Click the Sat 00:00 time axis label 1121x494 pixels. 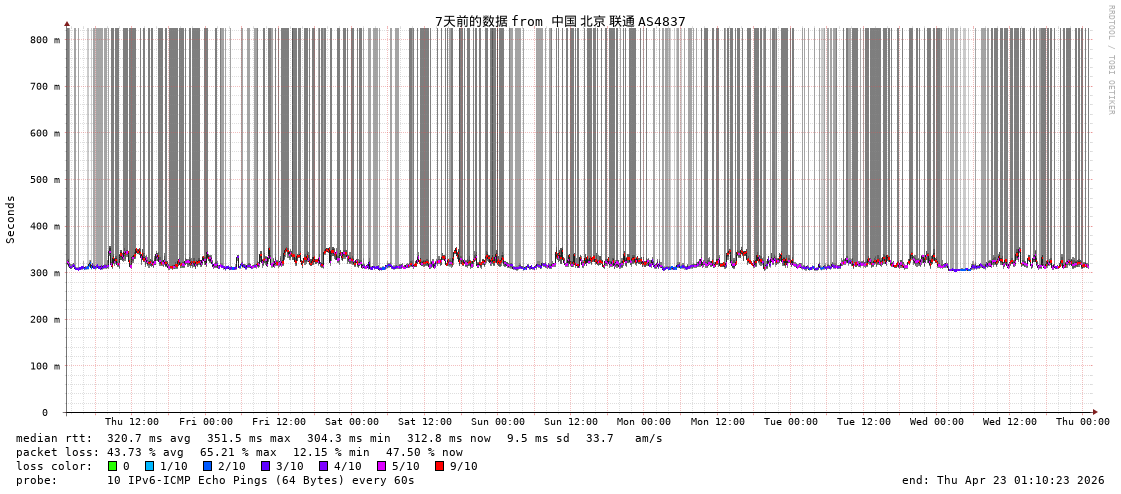click(x=352, y=422)
